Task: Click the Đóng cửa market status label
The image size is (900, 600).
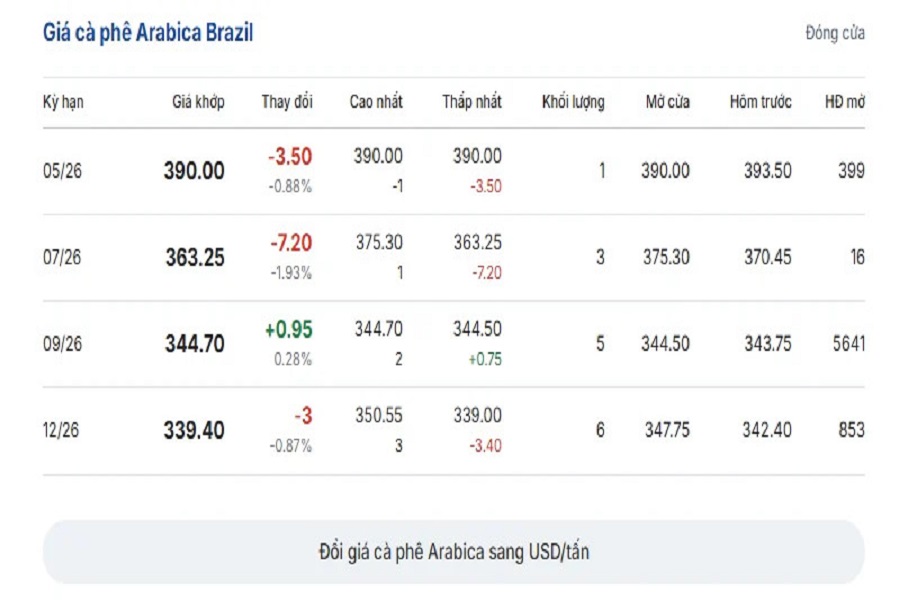Action: (834, 33)
